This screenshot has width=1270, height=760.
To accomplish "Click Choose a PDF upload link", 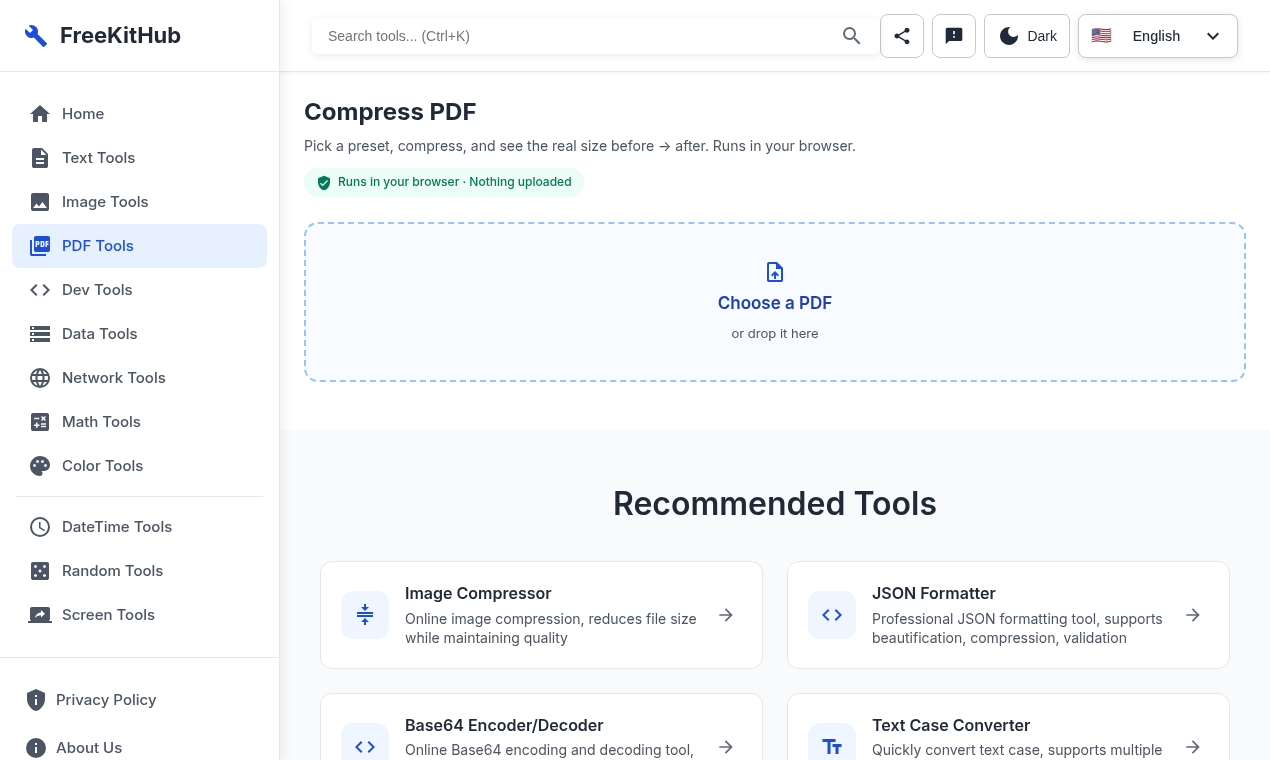I will [775, 303].
